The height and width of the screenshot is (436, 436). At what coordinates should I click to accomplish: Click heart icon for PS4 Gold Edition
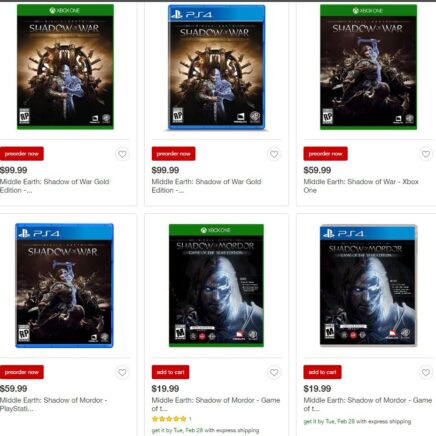pyautogui.click(x=274, y=154)
